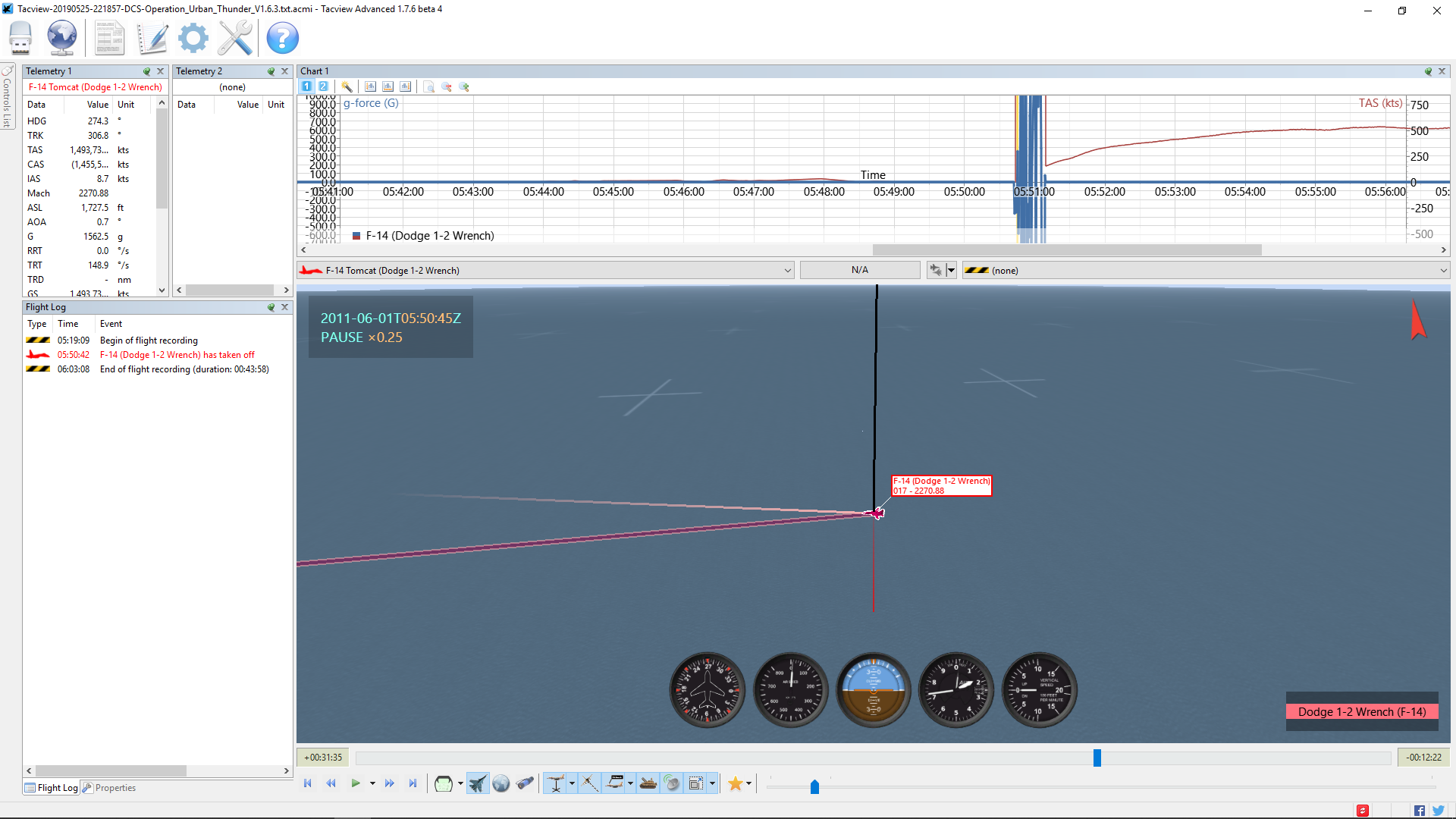Image resolution: width=1456 pixels, height=819 pixels.
Task: Toggle the tank ground objects icon
Action: pos(648,783)
